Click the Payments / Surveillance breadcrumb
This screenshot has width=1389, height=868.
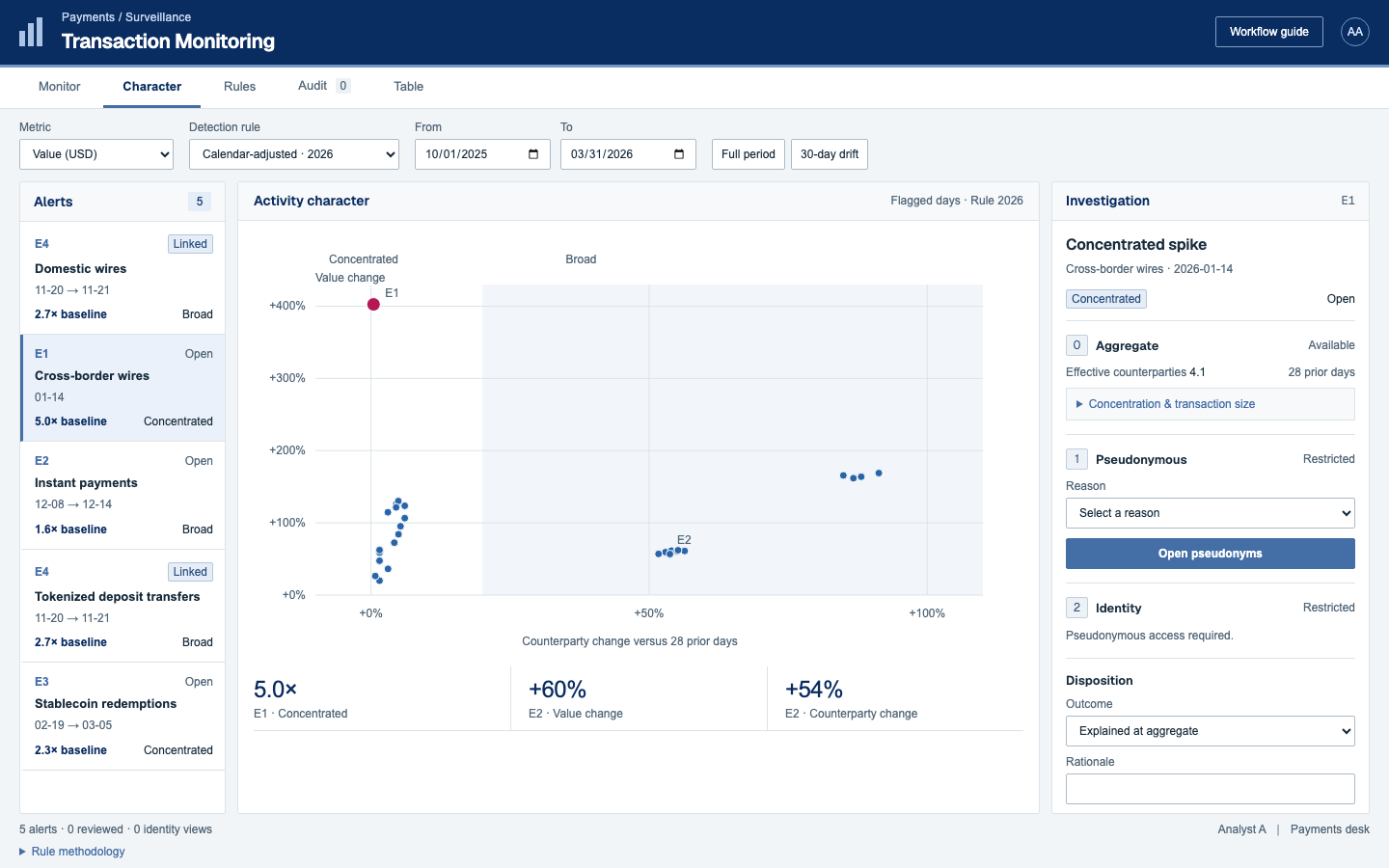click(x=126, y=17)
